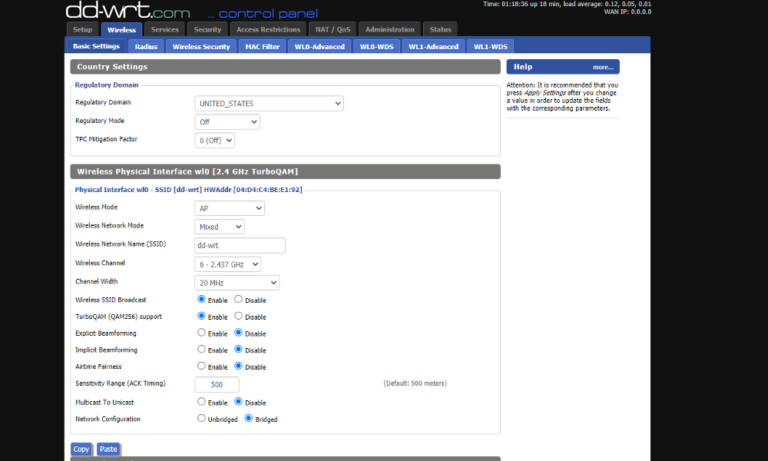Open the Wireless main tab
768x461 pixels.
pos(121,30)
